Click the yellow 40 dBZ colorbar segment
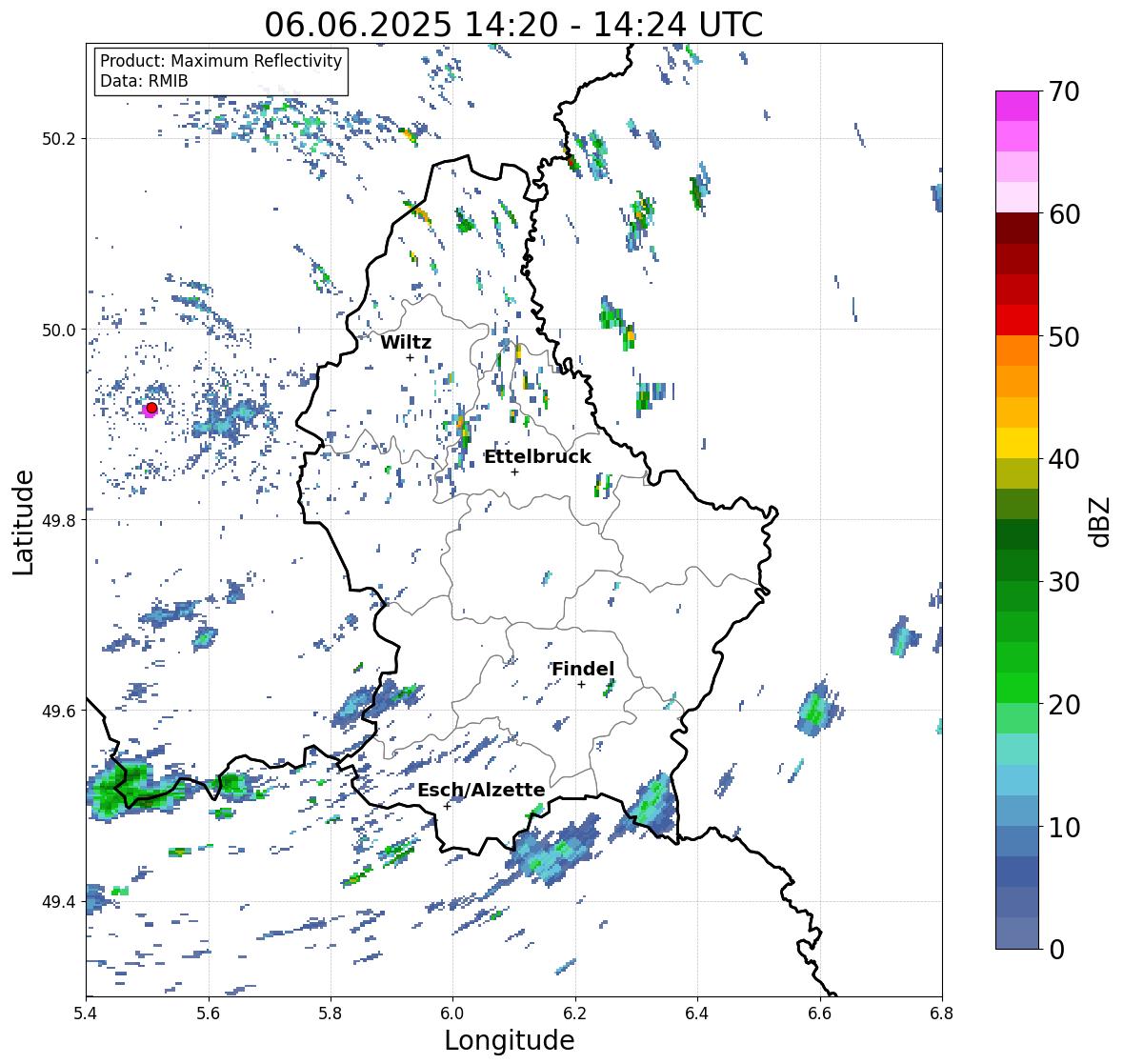Image resolution: width=1123 pixels, height=1064 pixels. 1017,443
